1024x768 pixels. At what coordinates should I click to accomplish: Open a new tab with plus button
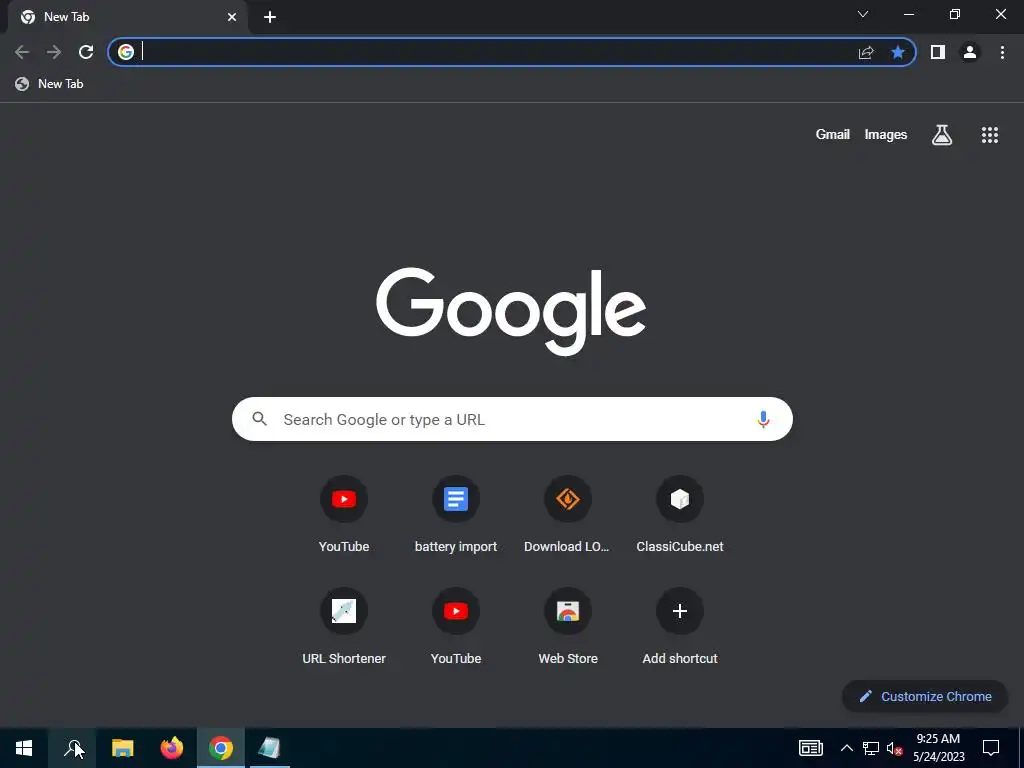point(270,17)
